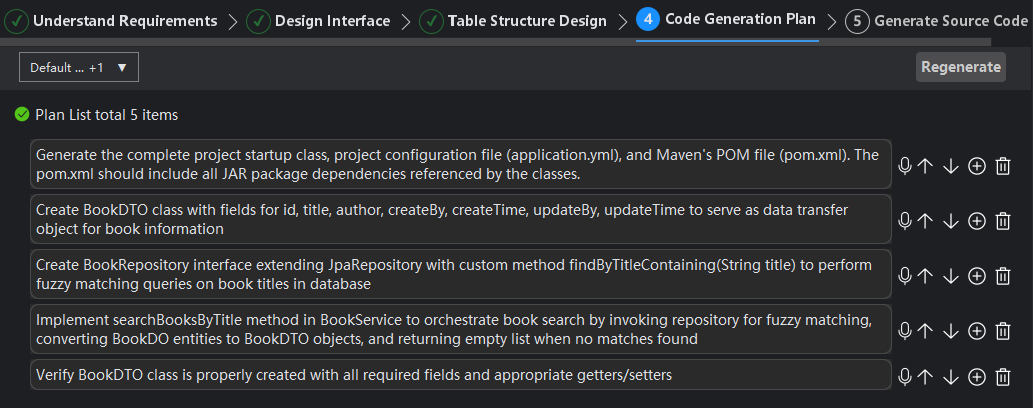The width and height of the screenshot is (1033, 408).
Task: Click the Code Generation Plan step
Action: pyautogui.click(x=727, y=20)
